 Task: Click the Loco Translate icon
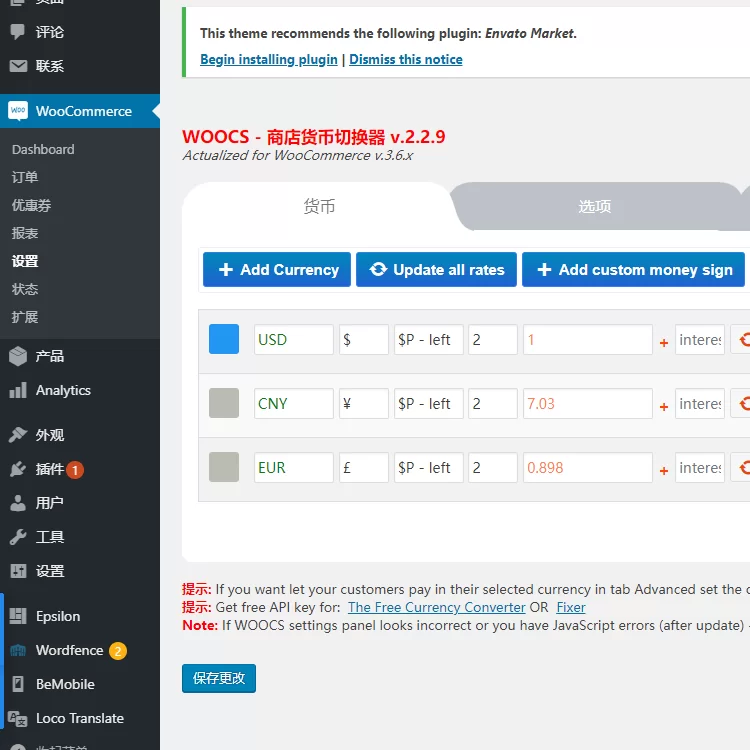point(18,718)
